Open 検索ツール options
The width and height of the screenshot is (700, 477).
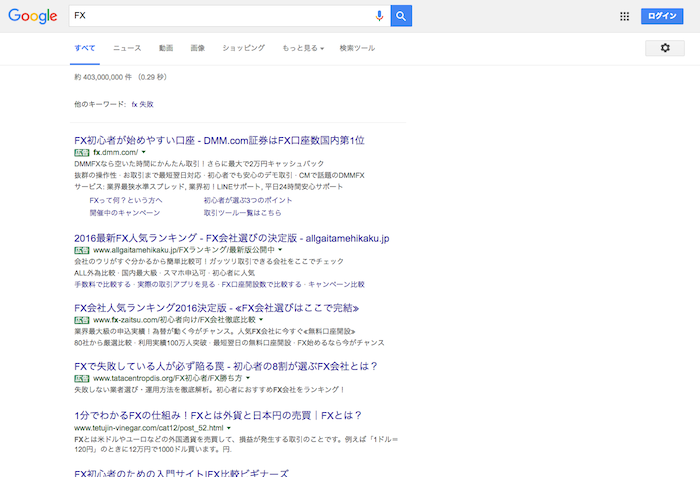pyautogui.click(x=357, y=48)
